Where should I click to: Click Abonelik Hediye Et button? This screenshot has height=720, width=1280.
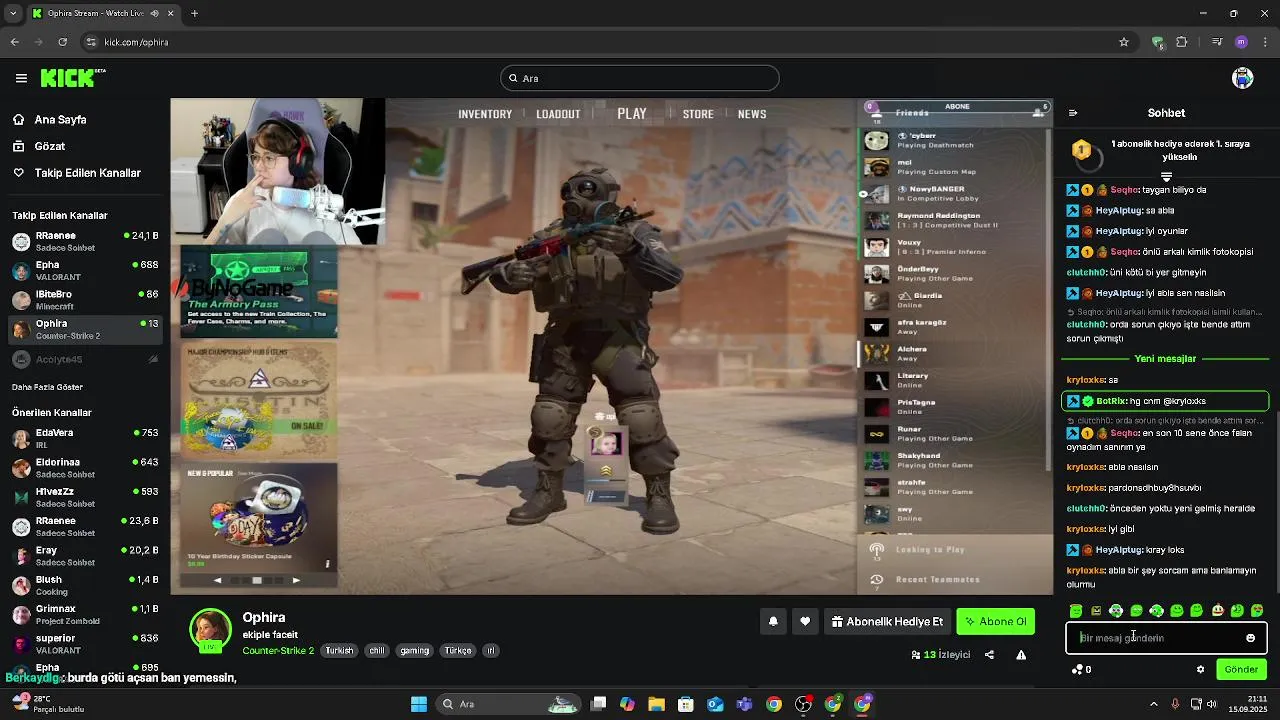(x=887, y=622)
